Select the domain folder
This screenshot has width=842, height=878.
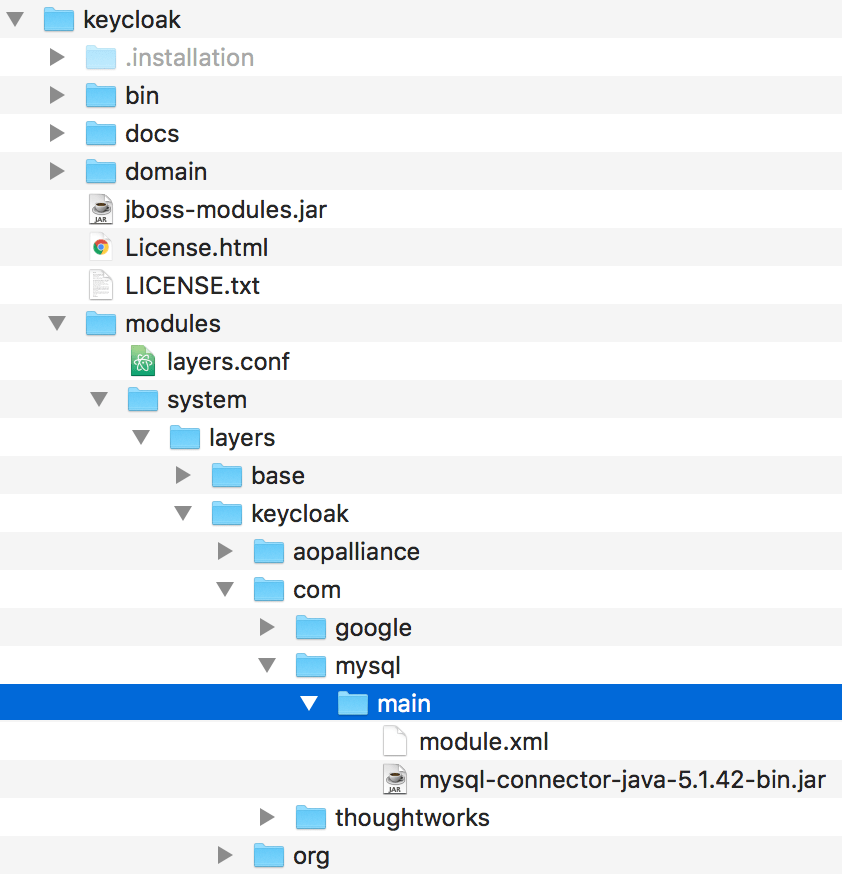(166, 171)
